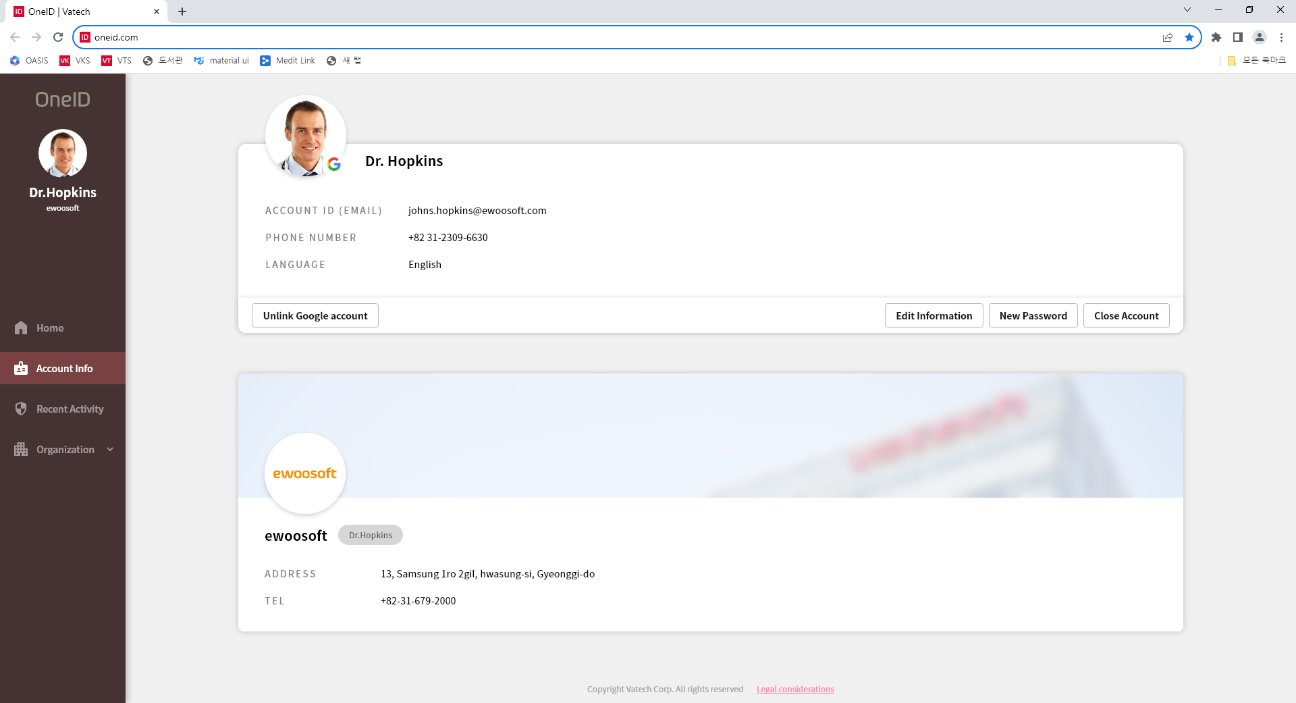Image resolution: width=1296 pixels, height=703 pixels.
Task: Click organization TEL +82-31-679-2000
Action: coord(418,601)
